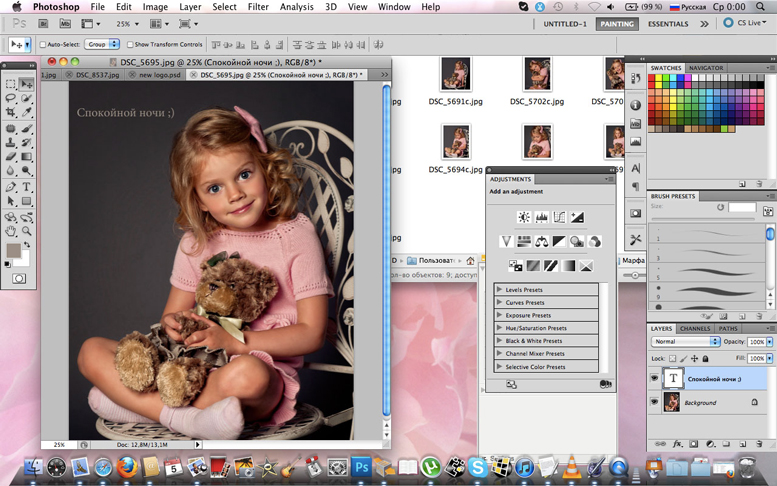The width and height of the screenshot is (777, 486).
Task: Choose the Pen tool
Action: click(x=11, y=187)
